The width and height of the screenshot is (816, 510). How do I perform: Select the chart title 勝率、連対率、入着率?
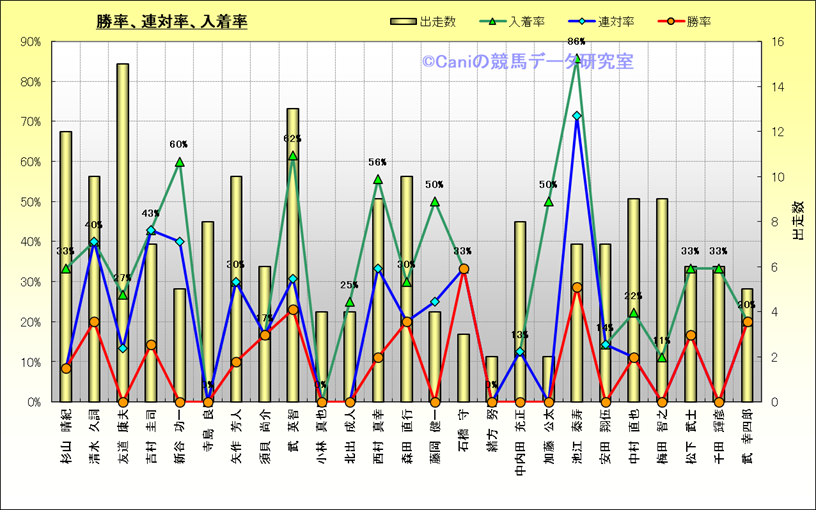pyautogui.click(x=172, y=21)
